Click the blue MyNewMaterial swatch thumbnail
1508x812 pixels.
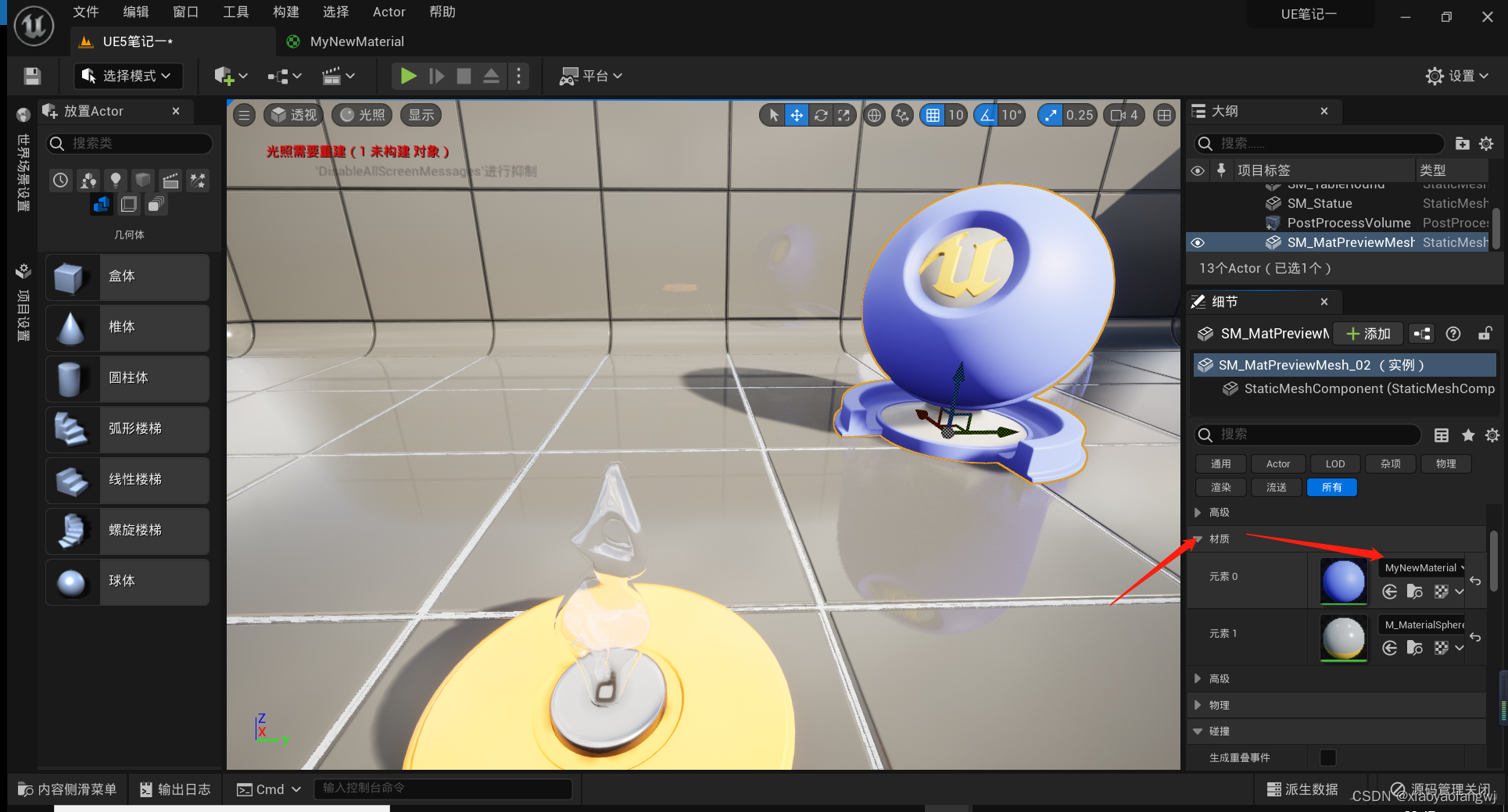coord(1343,581)
